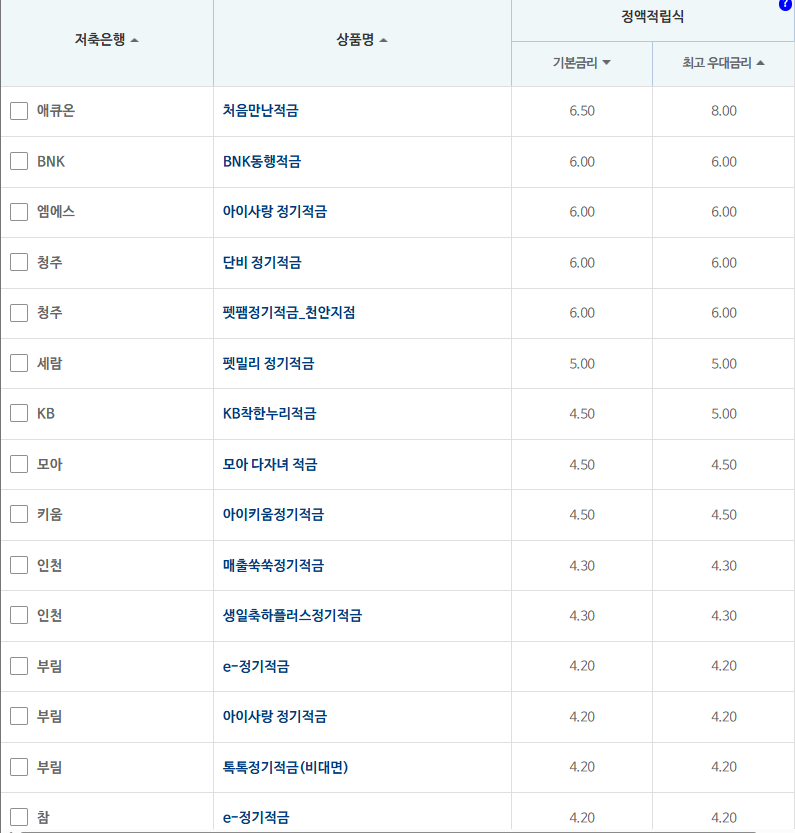Click the 키움 bank name
This screenshot has height=833, width=795.
point(49,514)
